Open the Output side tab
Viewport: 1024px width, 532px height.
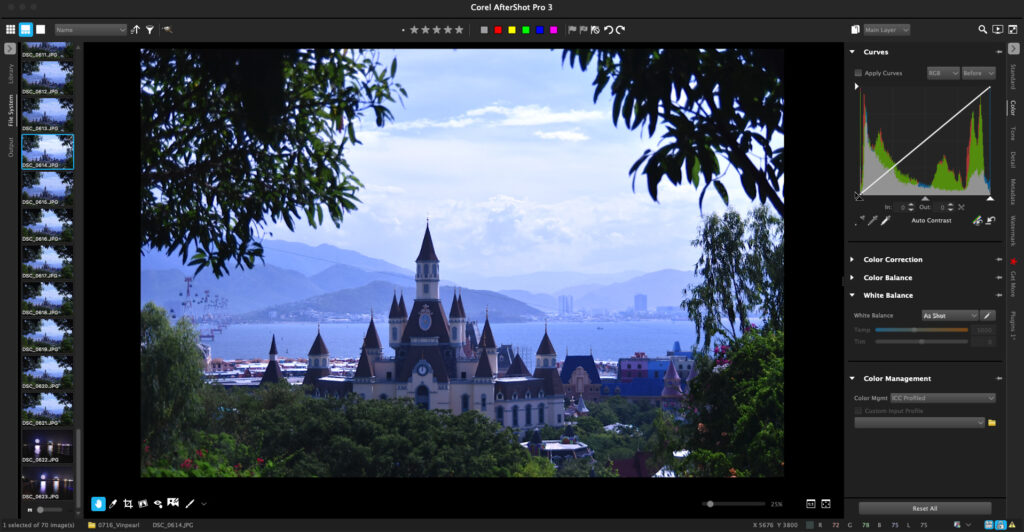coord(10,147)
